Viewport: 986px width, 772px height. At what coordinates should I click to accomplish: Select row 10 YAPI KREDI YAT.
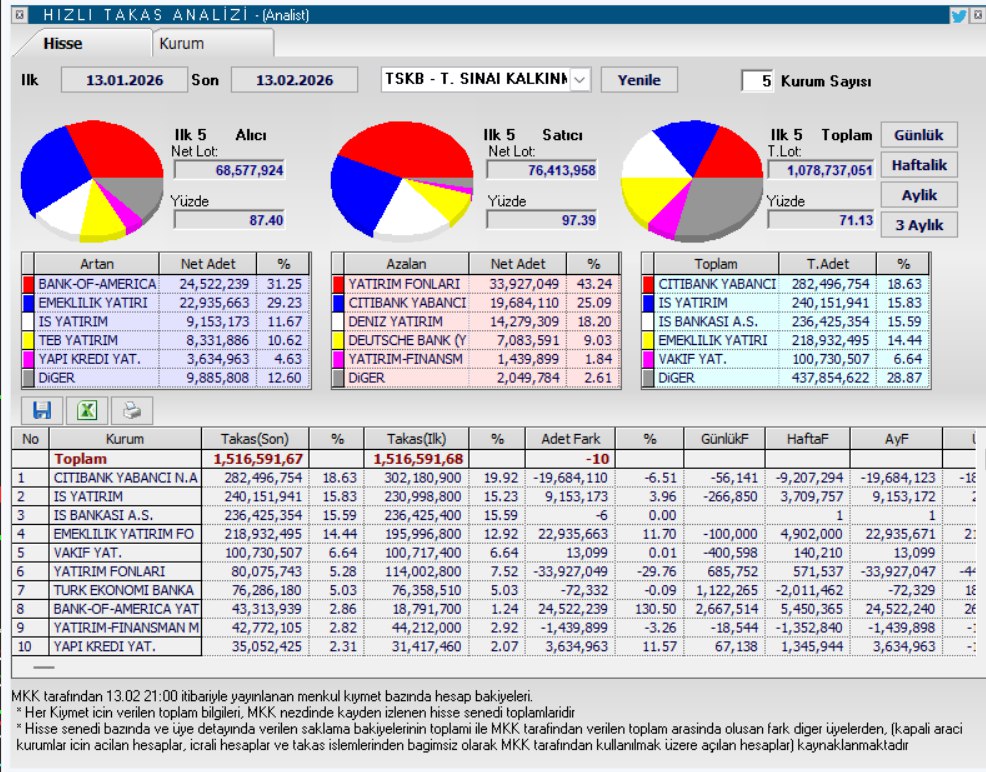coord(494,646)
